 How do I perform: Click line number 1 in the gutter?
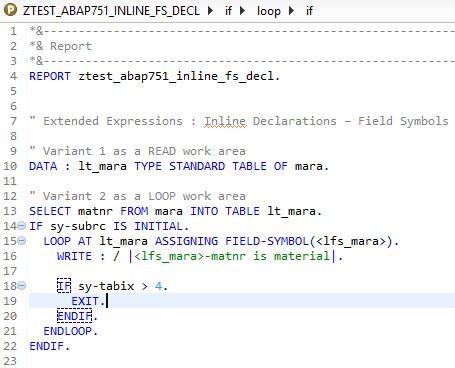click(x=13, y=31)
